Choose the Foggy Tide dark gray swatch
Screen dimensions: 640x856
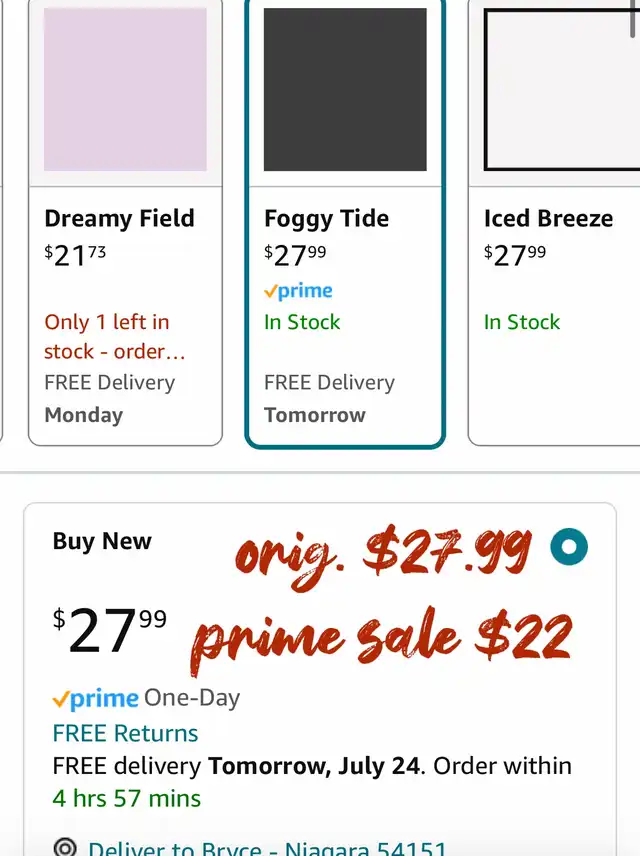tap(345, 90)
